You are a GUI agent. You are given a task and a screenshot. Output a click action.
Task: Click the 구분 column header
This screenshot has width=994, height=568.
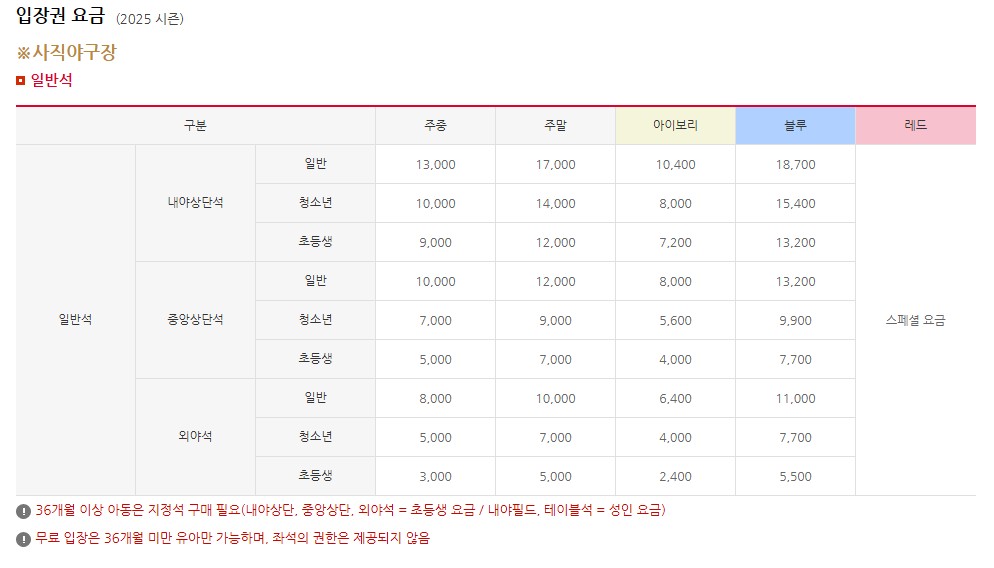[195, 126]
